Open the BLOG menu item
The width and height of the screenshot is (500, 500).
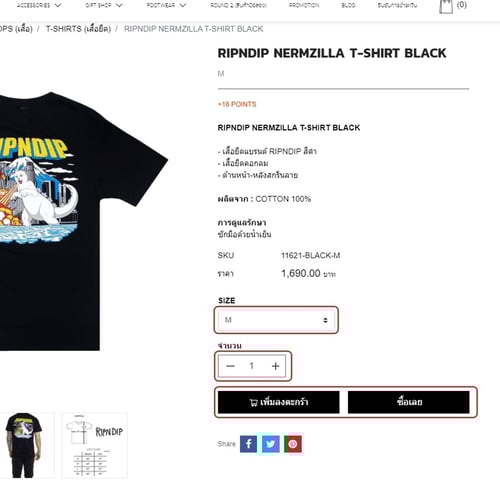coord(348,5)
